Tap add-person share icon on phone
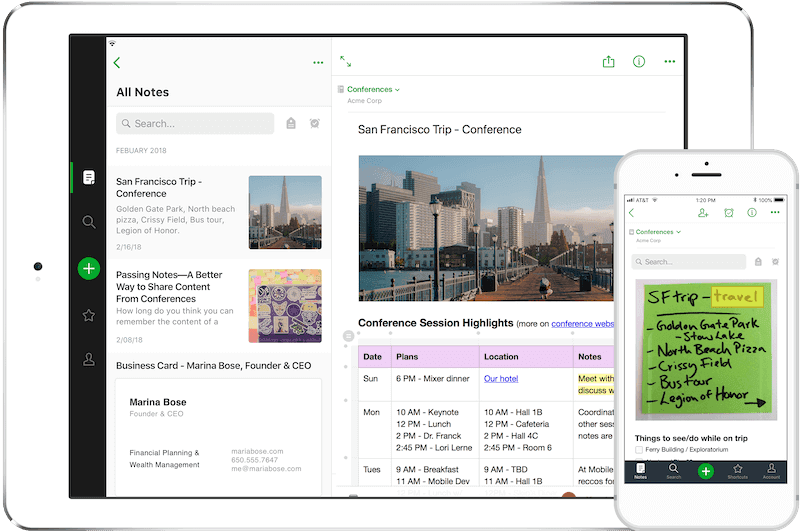800x531 pixels. click(x=703, y=213)
